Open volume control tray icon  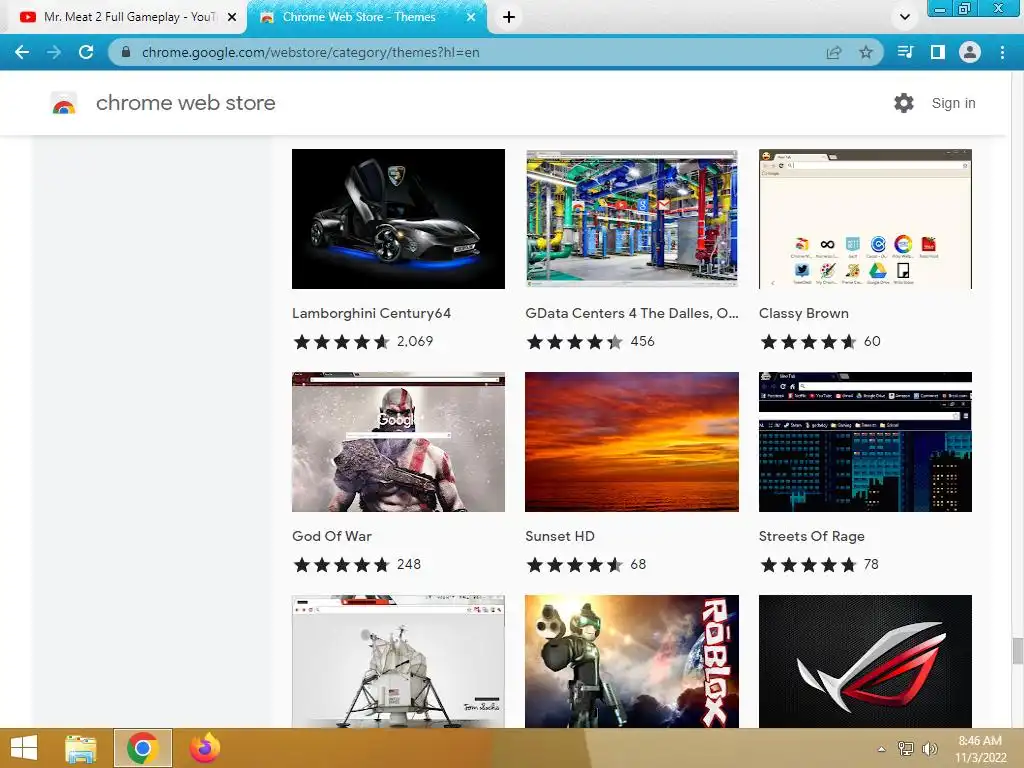[x=929, y=749]
